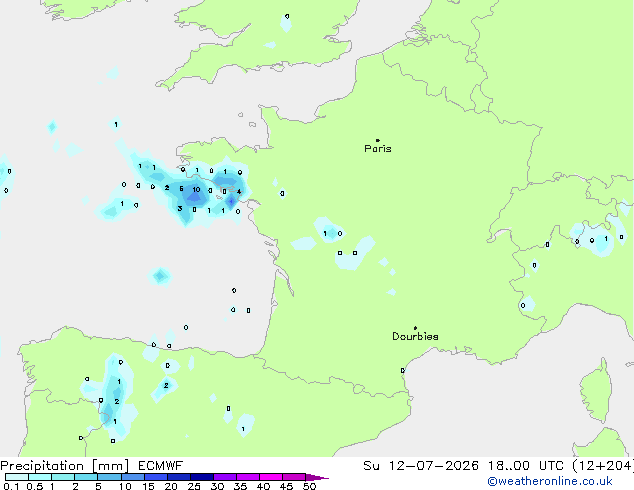Click the ECMWF model label
This screenshot has height=490, width=634.
tap(161, 466)
